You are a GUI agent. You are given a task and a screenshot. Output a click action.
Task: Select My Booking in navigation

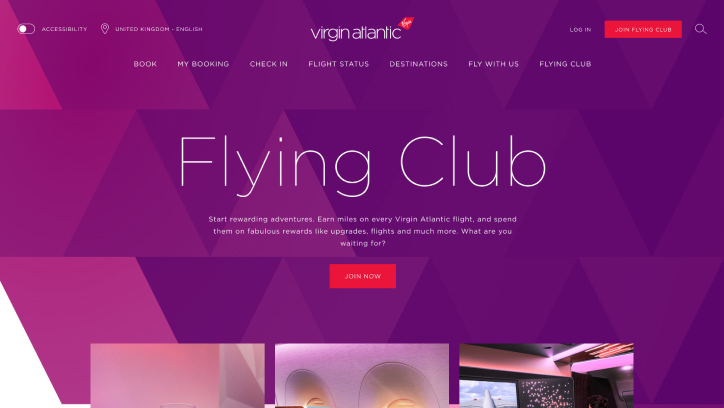coord(203,64)
